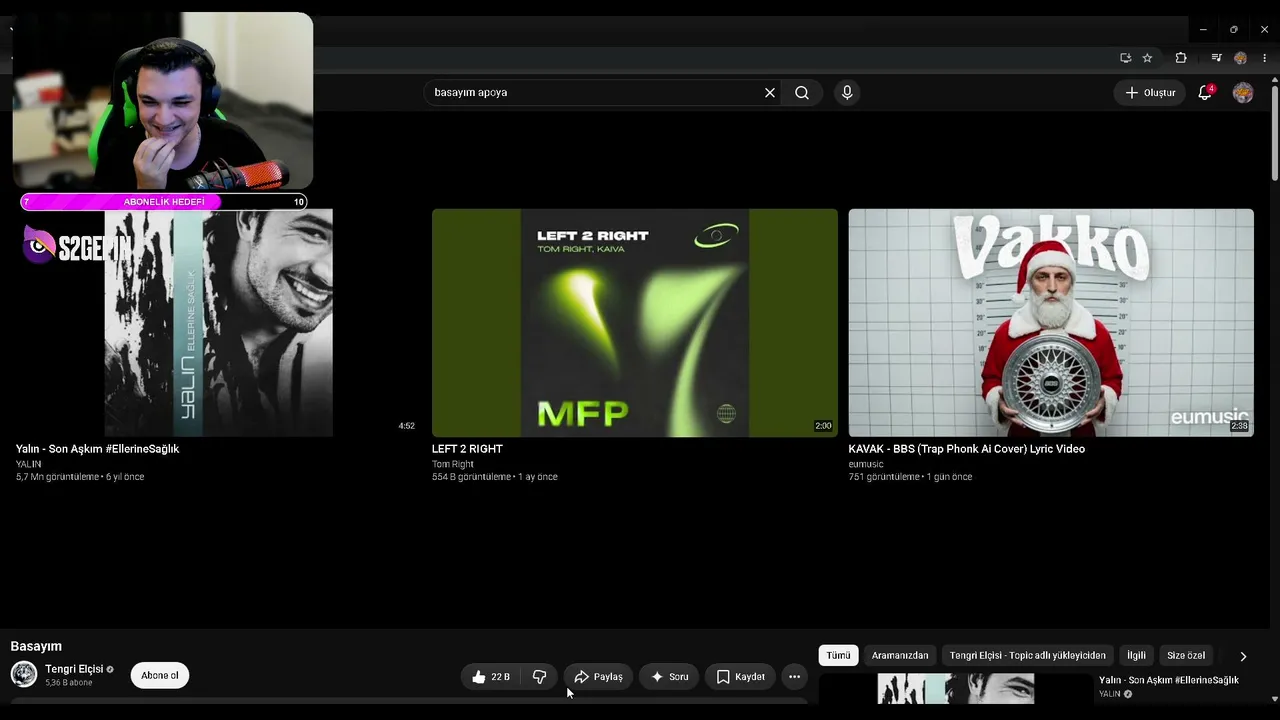Open the browser media controls icon

[x=1216, y=58]
